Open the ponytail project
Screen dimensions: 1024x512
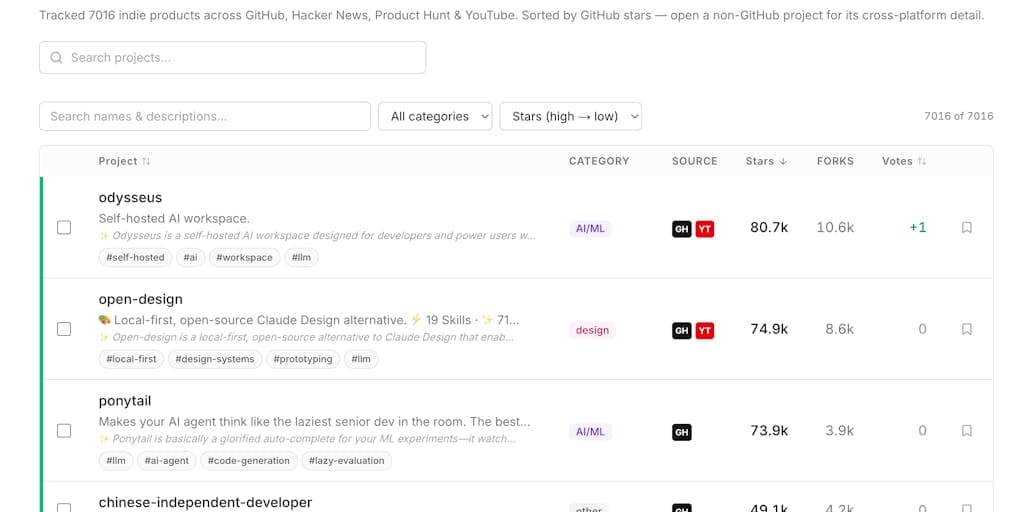coord(125,401)
